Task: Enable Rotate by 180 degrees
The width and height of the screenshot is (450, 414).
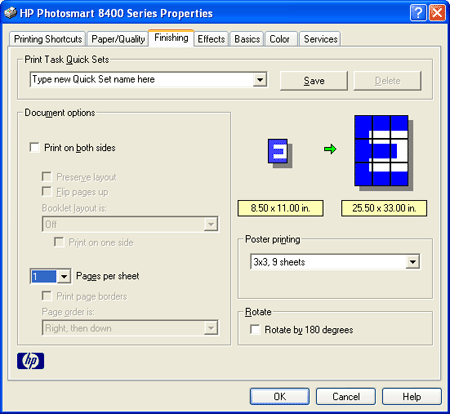Action: (255, 329)
